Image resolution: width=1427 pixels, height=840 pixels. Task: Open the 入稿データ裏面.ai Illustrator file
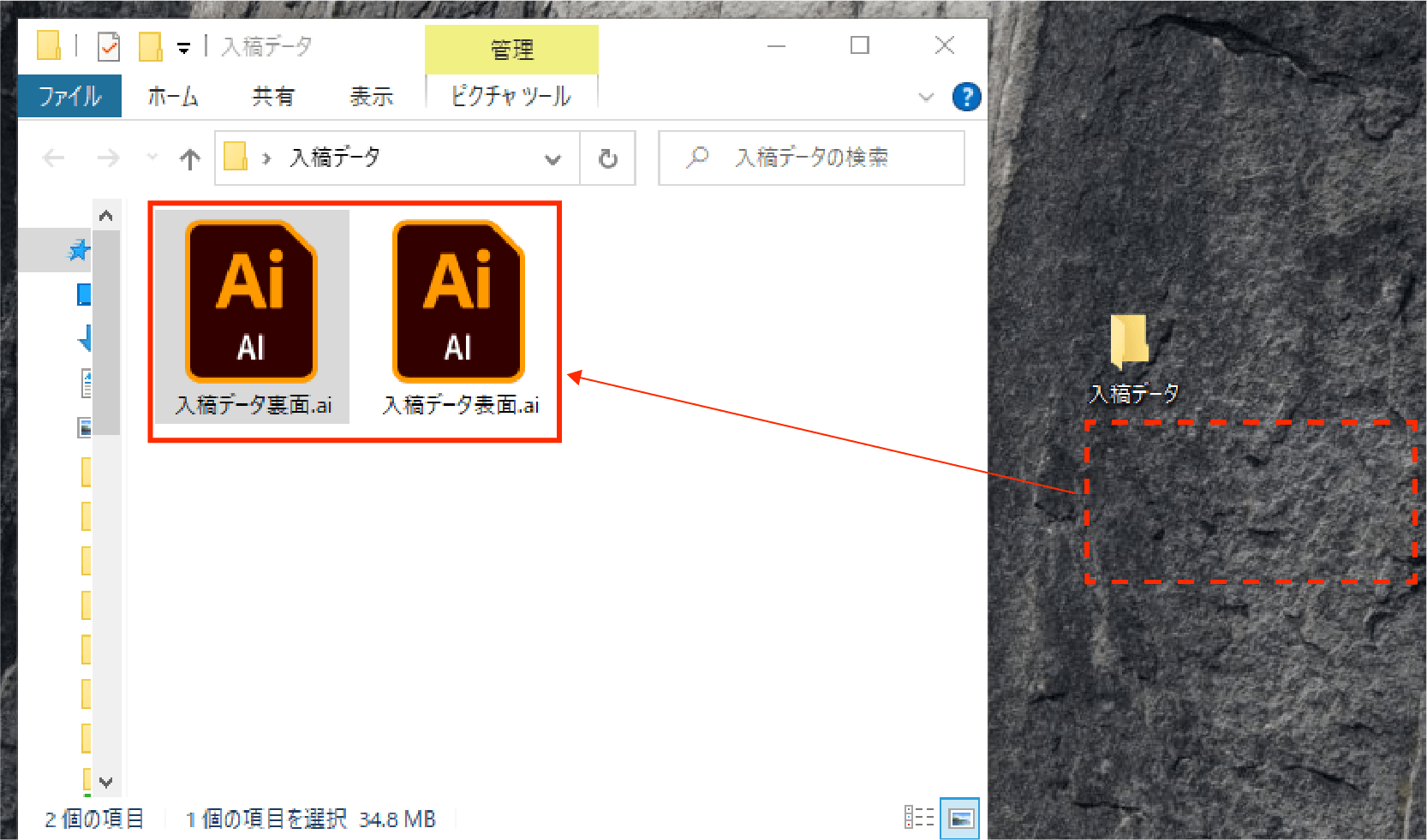[x=252, y=317]
